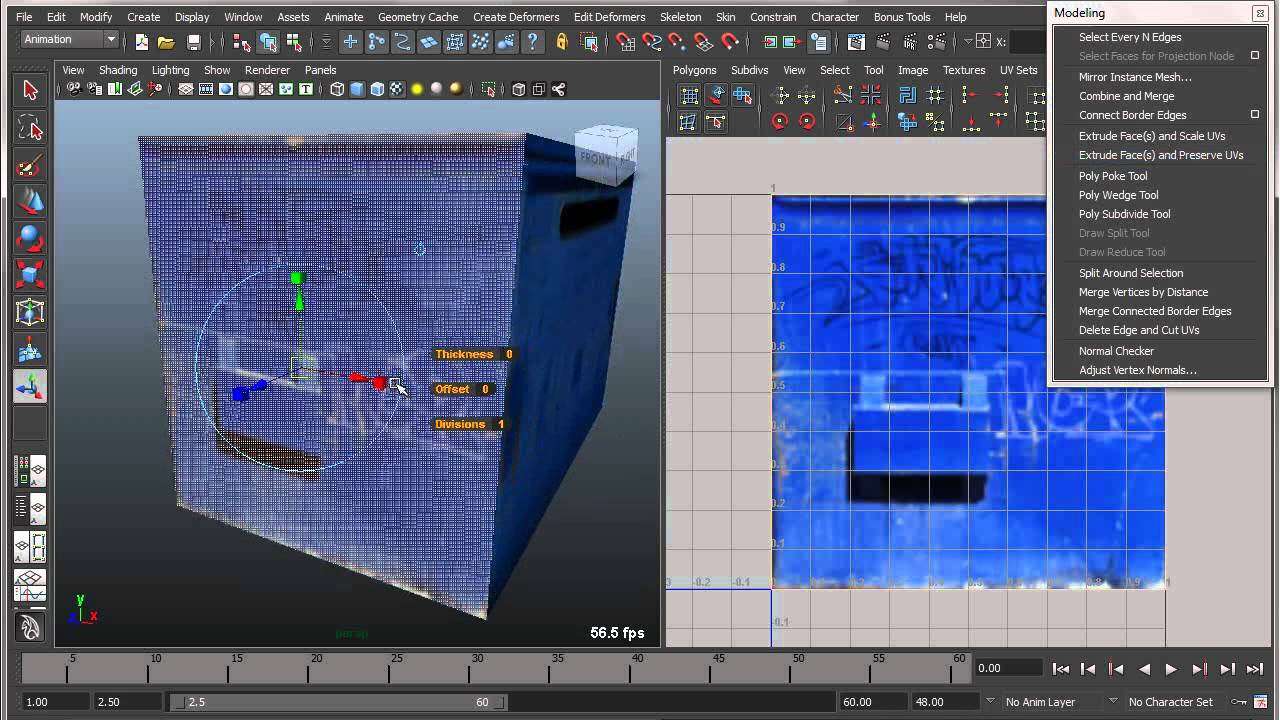Toggle the film gate icon
The width and height of the screenshot is (1280, 720).
pos(206,89)
